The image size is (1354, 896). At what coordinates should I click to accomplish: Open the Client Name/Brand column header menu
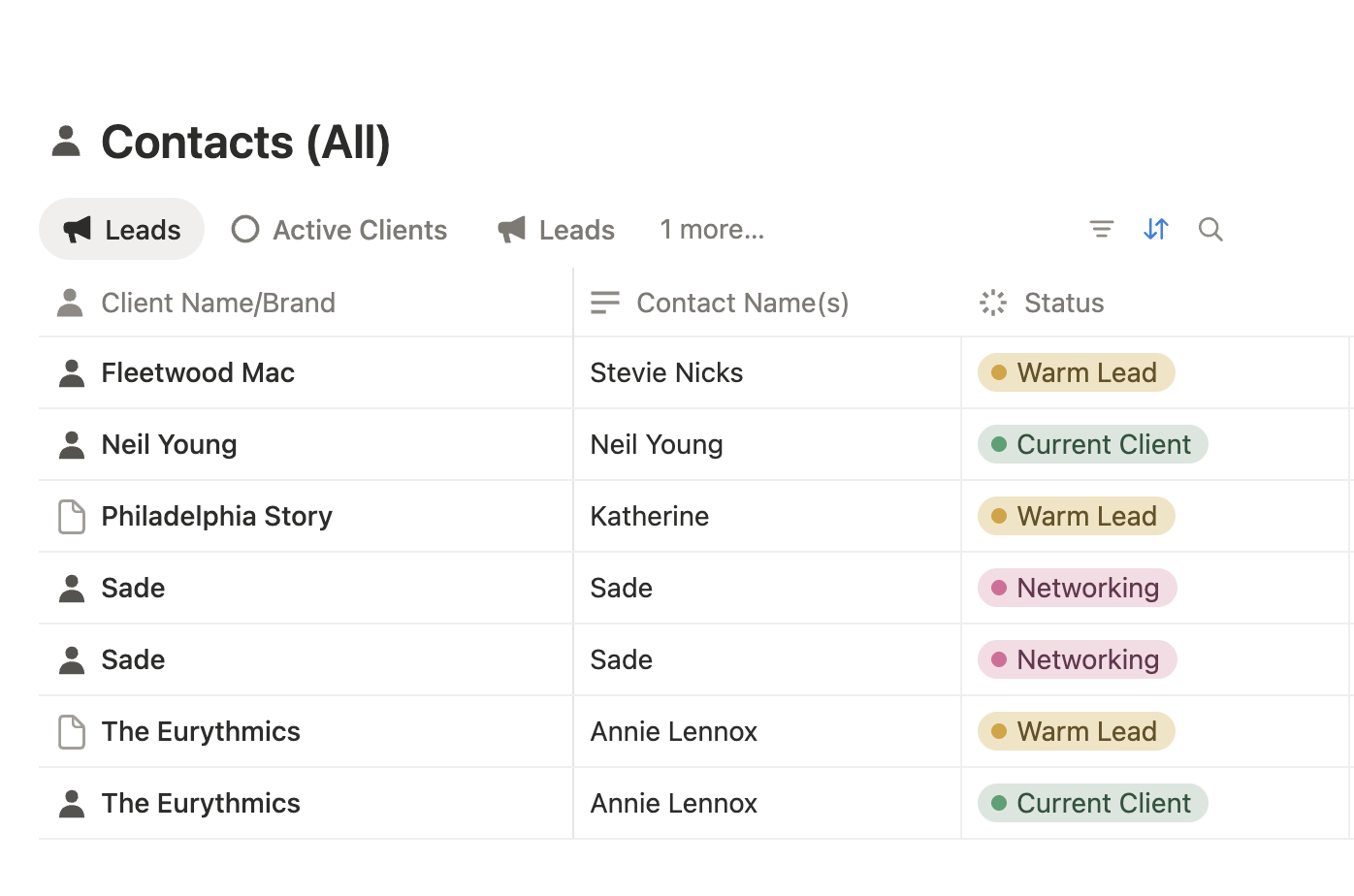[x=306, y=303]
